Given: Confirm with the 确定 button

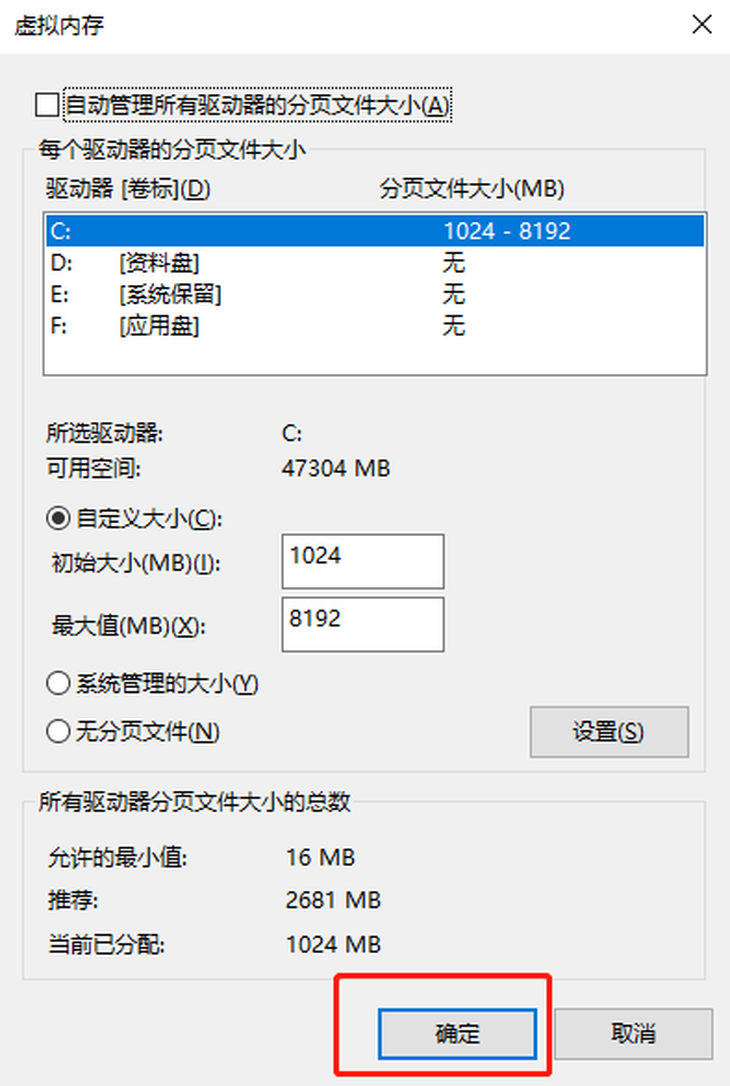Looking at the screenshot, I should 457,1033.
